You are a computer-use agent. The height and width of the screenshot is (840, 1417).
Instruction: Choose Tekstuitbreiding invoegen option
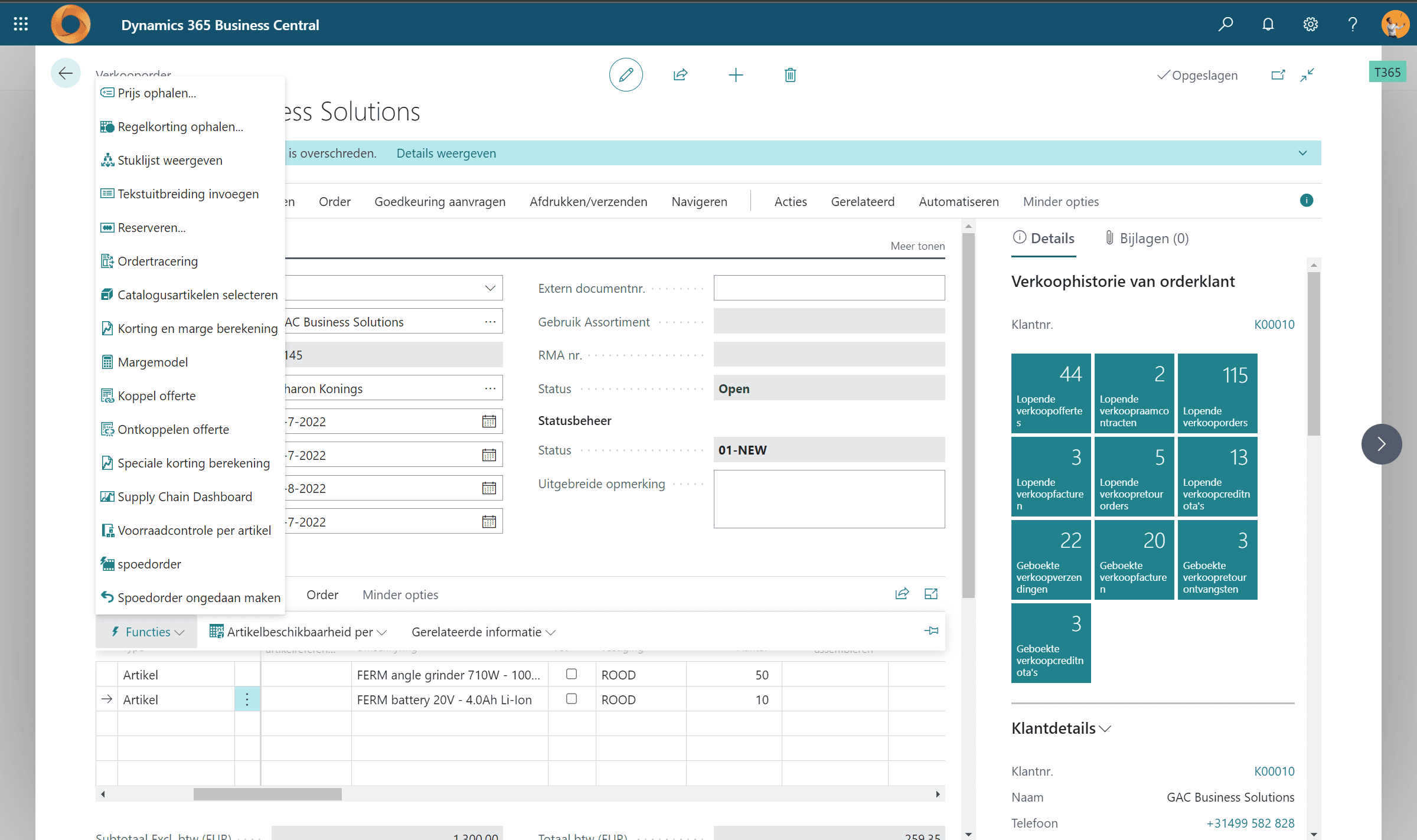pos(190,194)
